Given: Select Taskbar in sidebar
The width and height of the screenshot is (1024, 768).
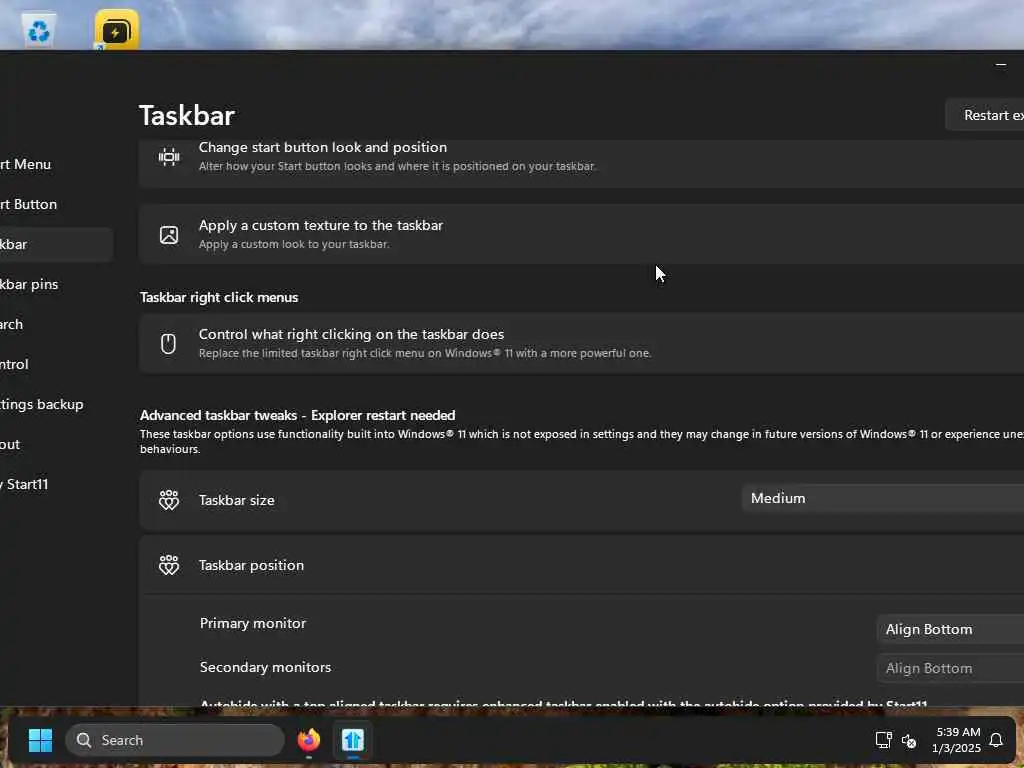Looking at the screenshot, I should click(56, 244).
